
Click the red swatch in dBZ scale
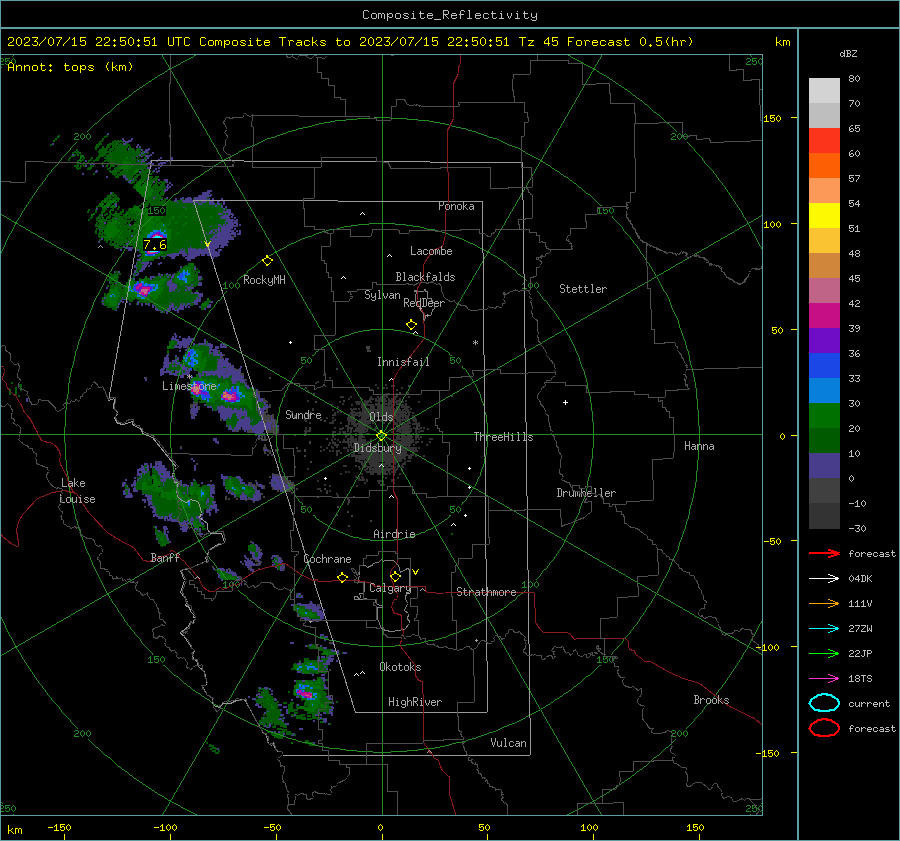(824, 141)
